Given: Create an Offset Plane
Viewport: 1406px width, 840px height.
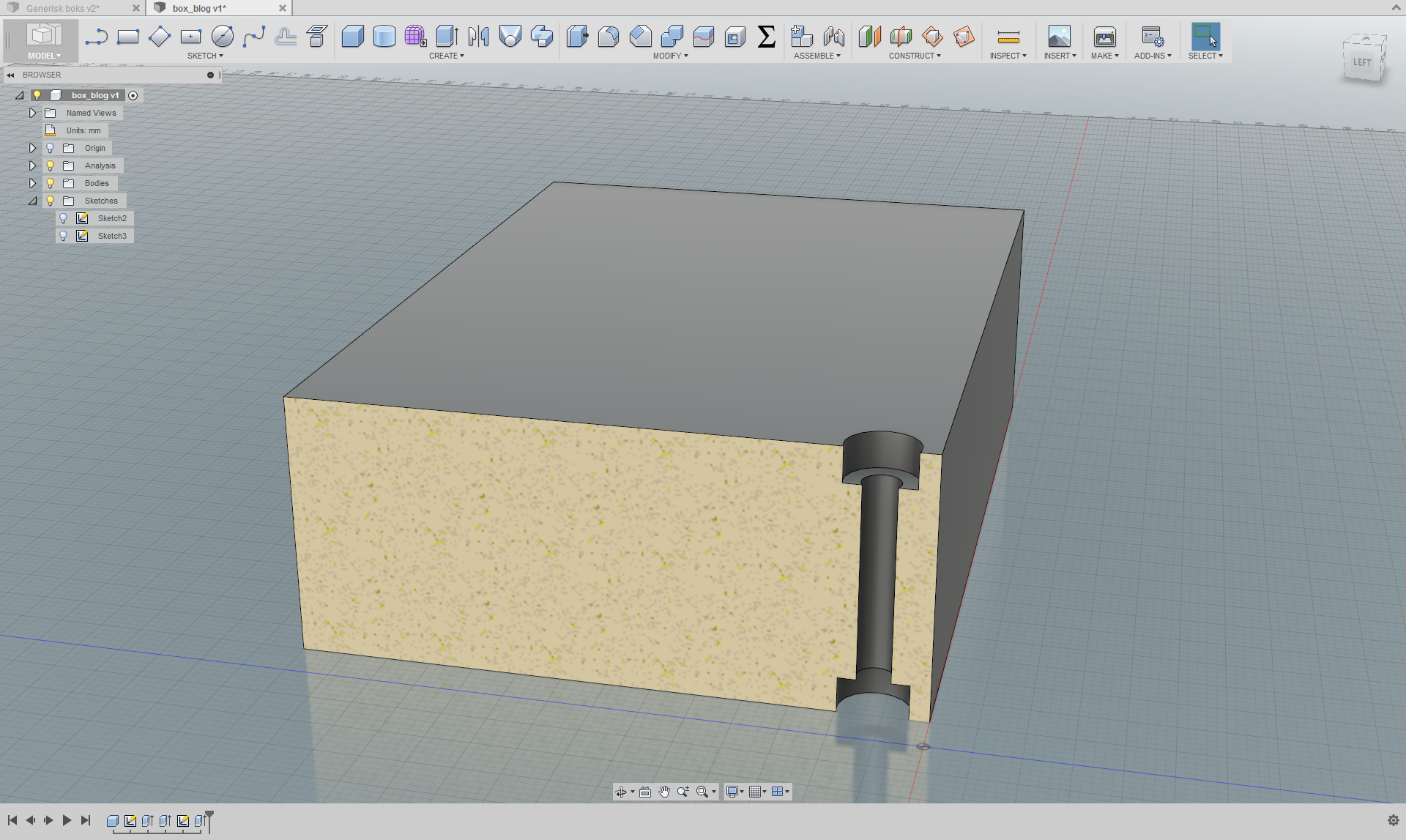Looking at the screenshot, I should click(x=870, y=36).
